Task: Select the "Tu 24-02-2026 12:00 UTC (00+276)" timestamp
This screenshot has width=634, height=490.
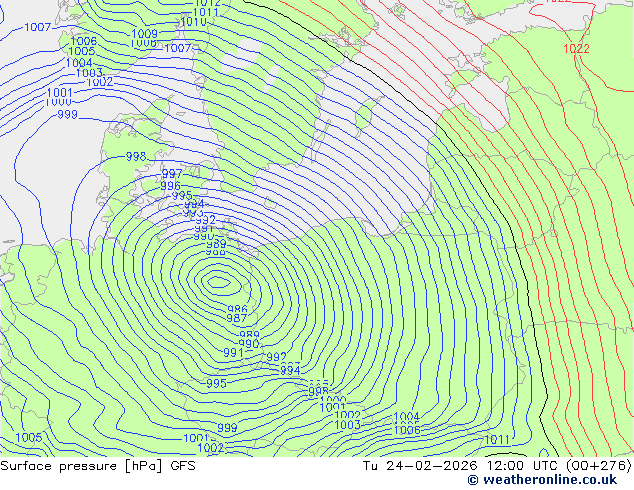Action: tap(497, 466)
